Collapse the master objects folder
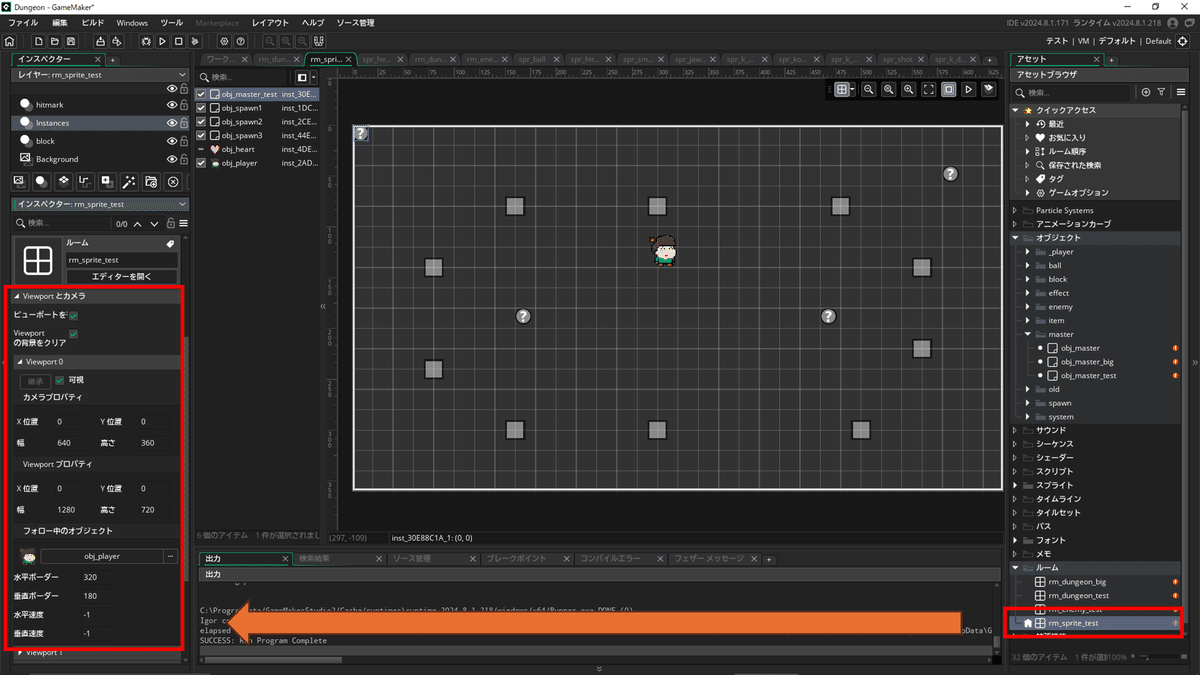Image resolution: width=1200 pixels, height=675 pixels. click(x=1027, y=334)
